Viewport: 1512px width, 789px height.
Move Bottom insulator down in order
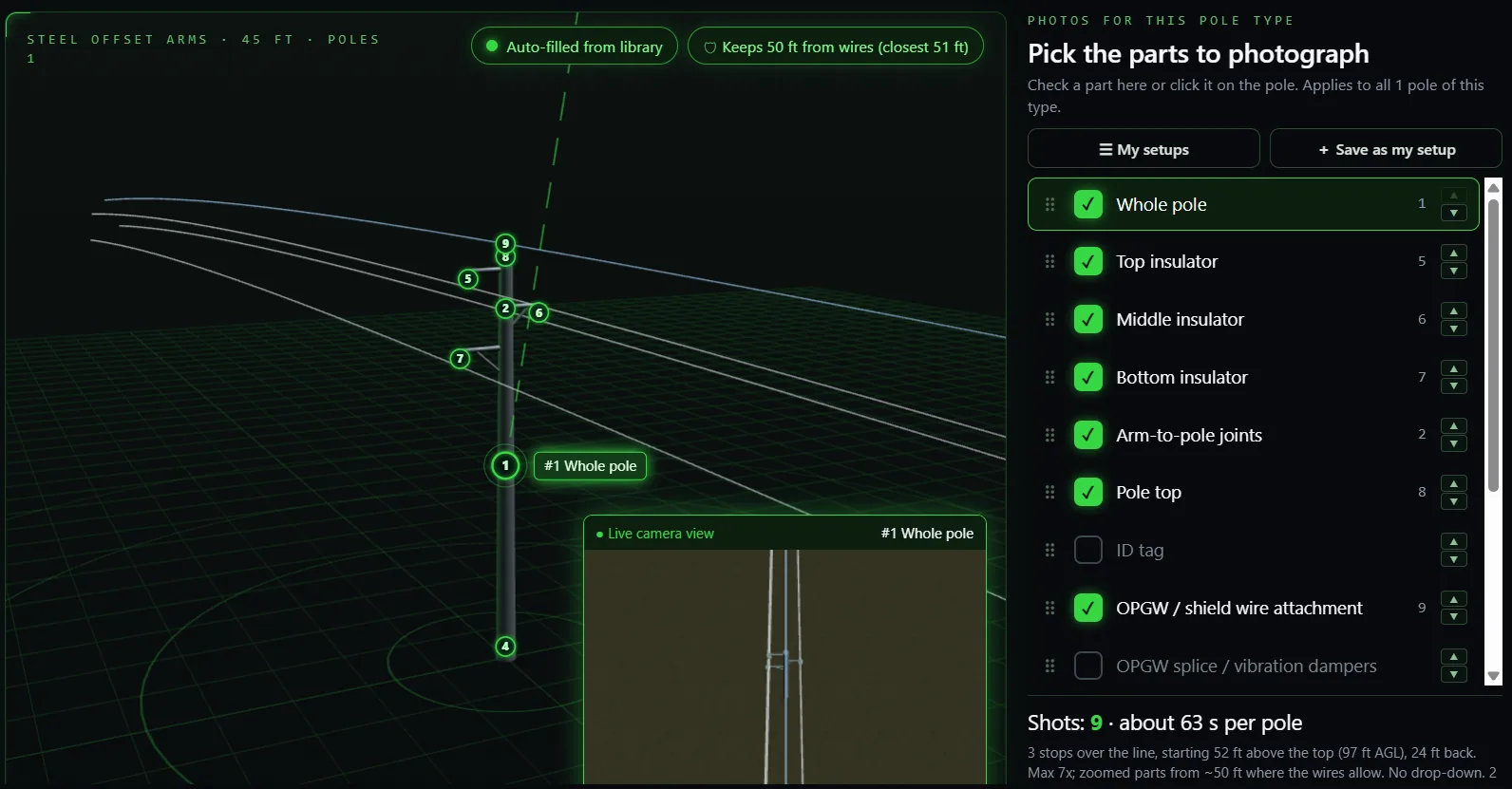[x=1454, y=386]
